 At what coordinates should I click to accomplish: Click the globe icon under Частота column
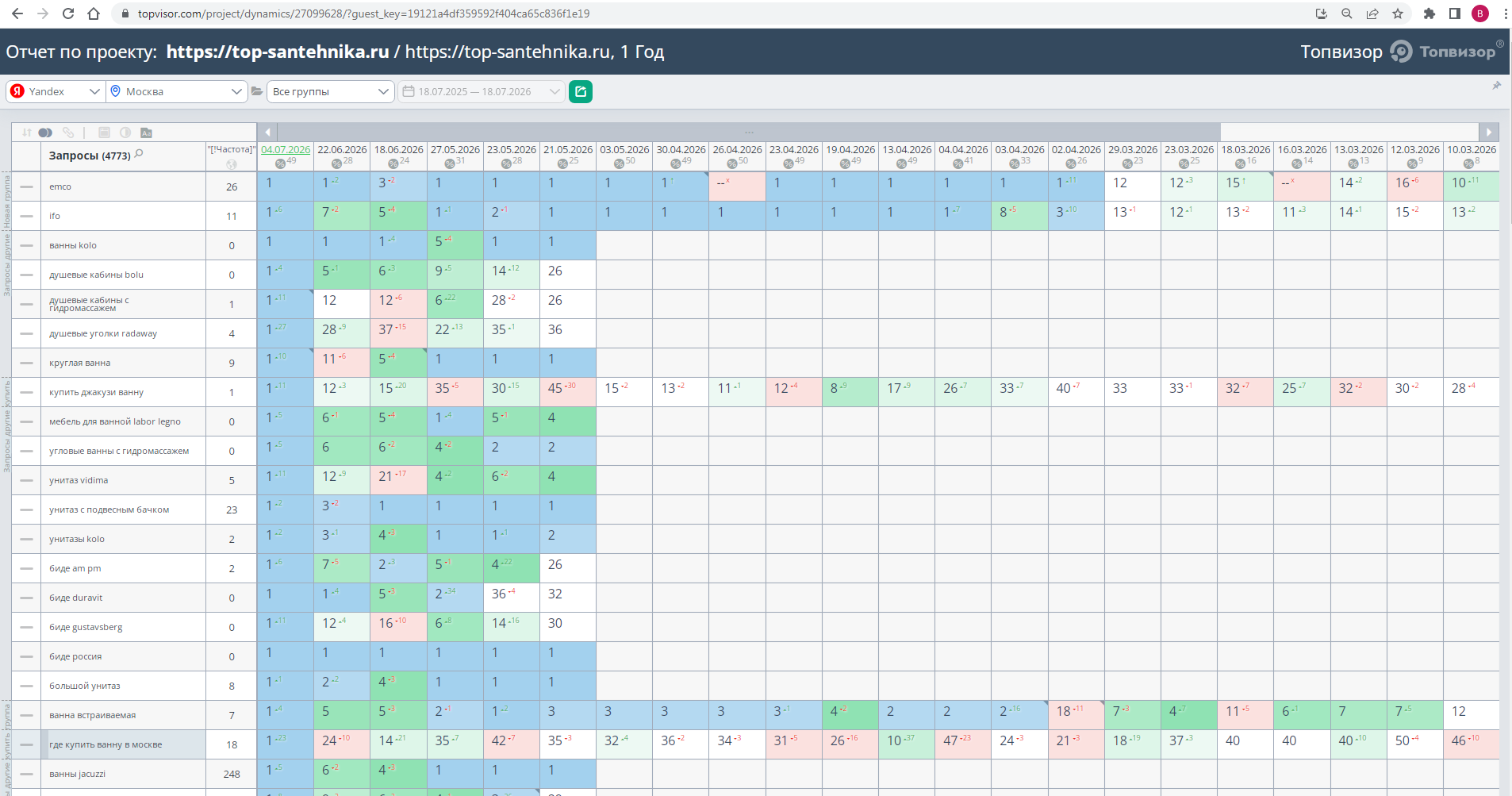tap(232, 164)
